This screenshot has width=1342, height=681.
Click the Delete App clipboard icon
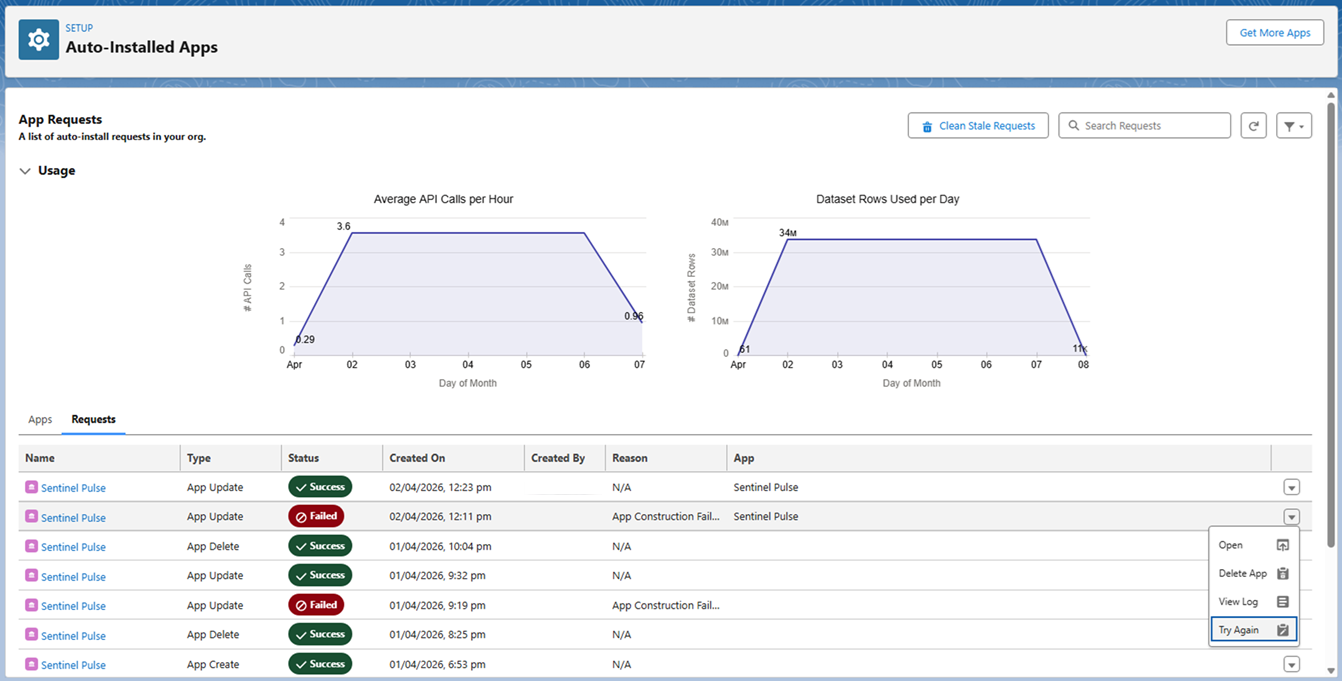coord(1282,574)
